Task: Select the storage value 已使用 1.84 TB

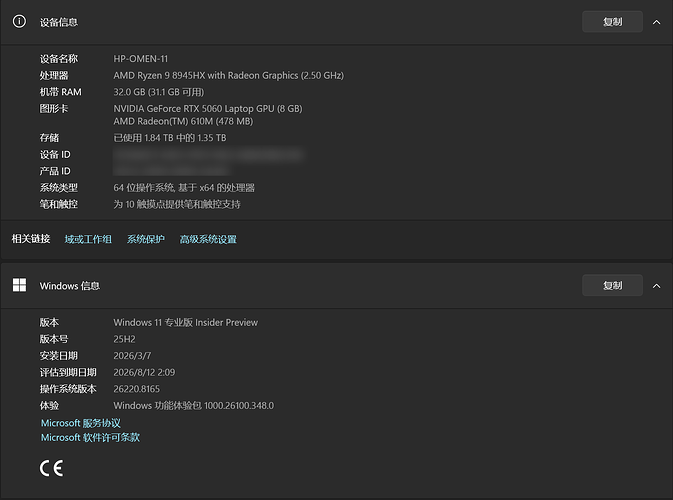Action: 170,138
